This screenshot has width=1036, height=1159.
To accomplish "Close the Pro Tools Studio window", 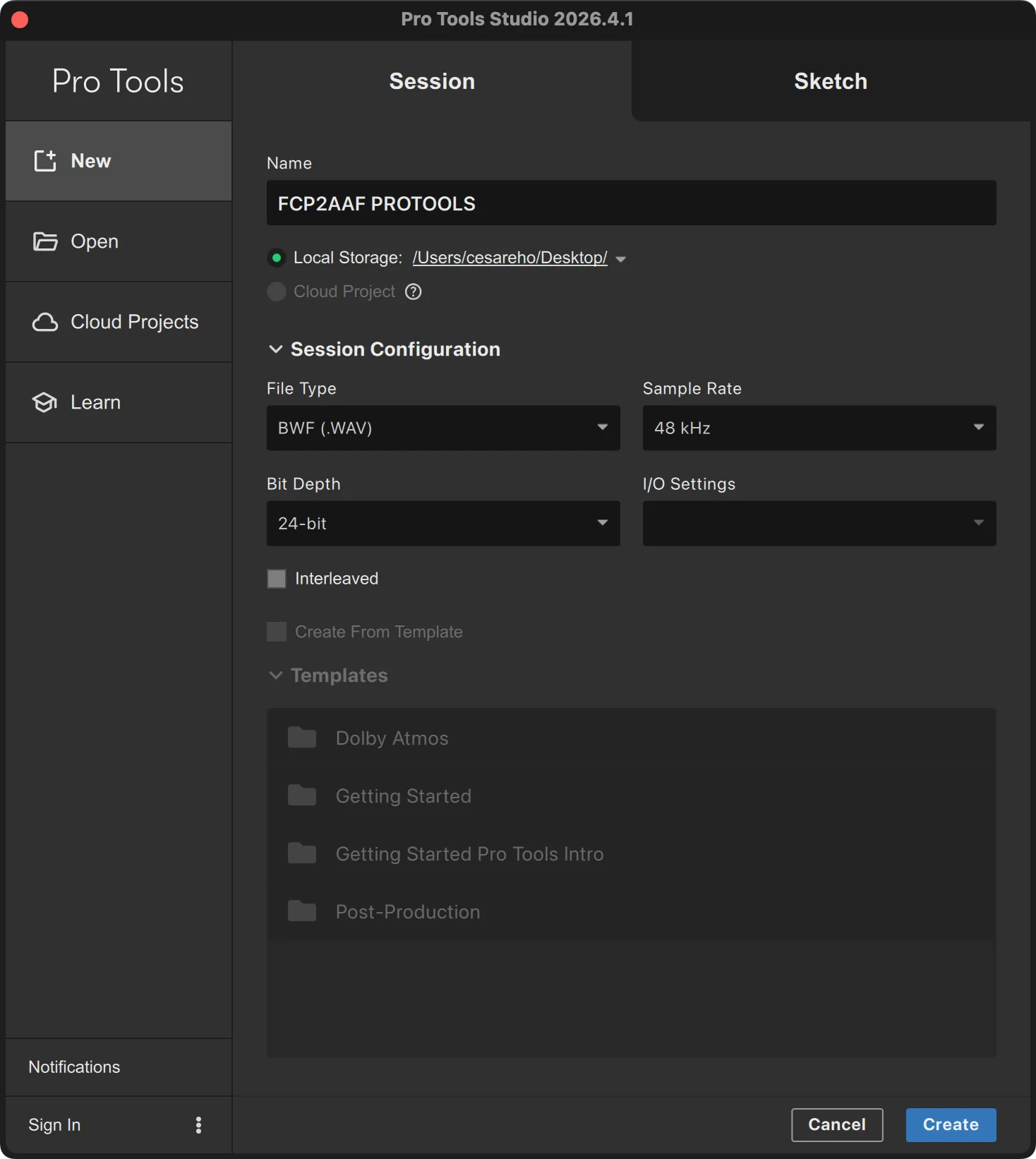I will coord(20,20).
